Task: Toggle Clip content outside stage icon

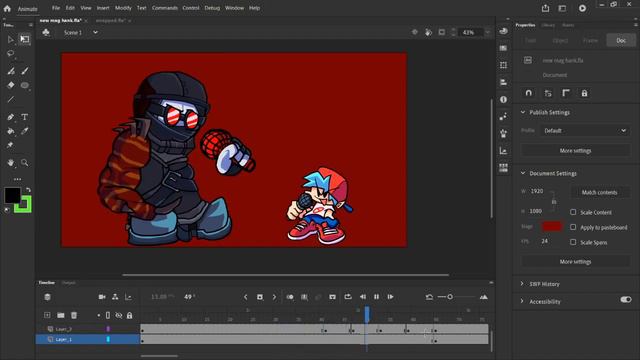Action: 442,32
